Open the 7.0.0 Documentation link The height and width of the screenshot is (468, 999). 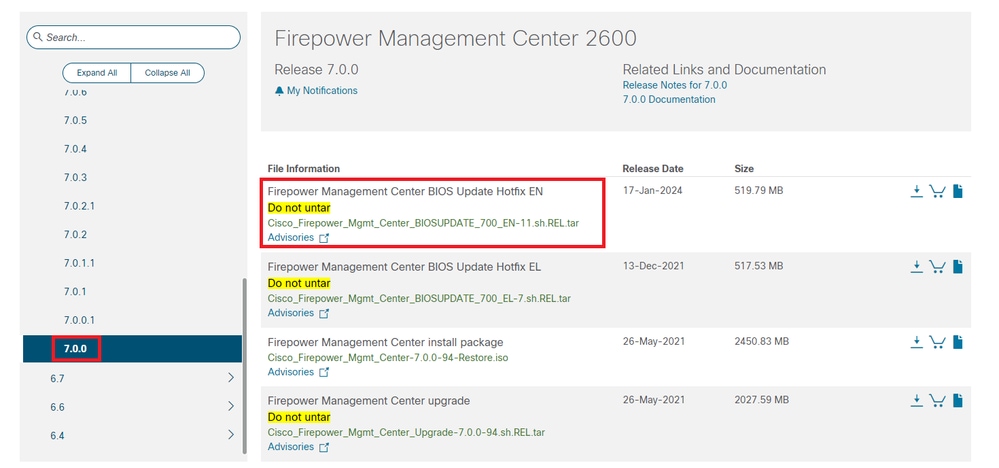point(668,100)
